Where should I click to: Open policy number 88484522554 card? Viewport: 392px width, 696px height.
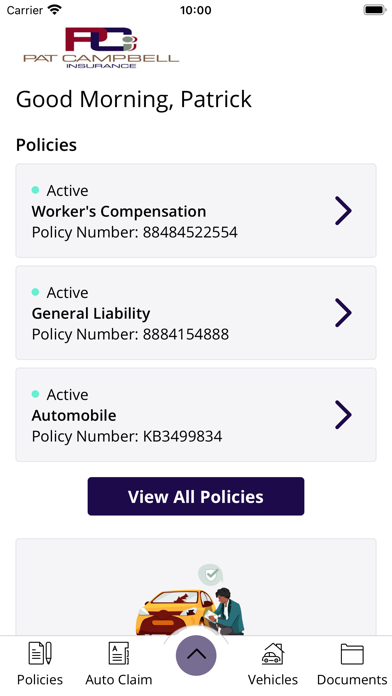(196, 211)
